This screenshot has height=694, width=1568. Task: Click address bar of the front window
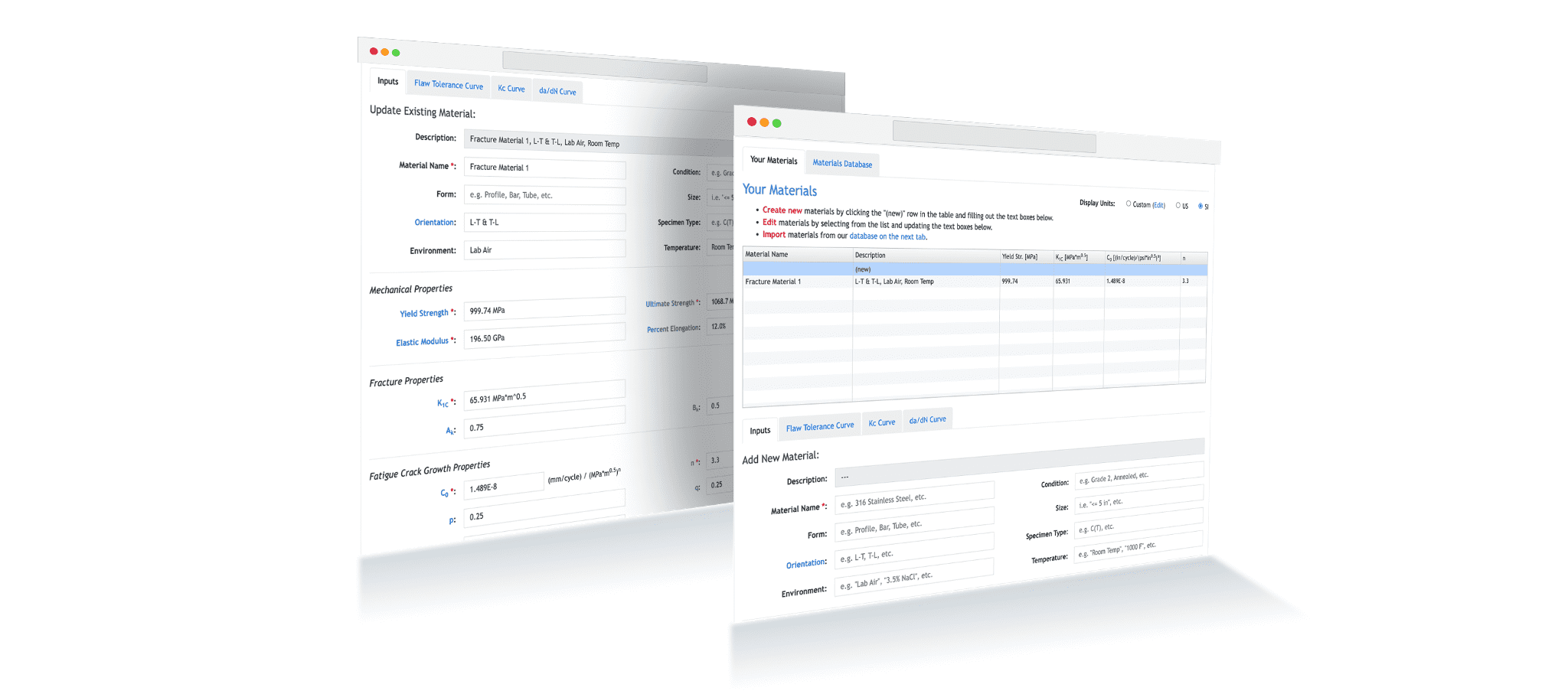click(x=994, y=137)
